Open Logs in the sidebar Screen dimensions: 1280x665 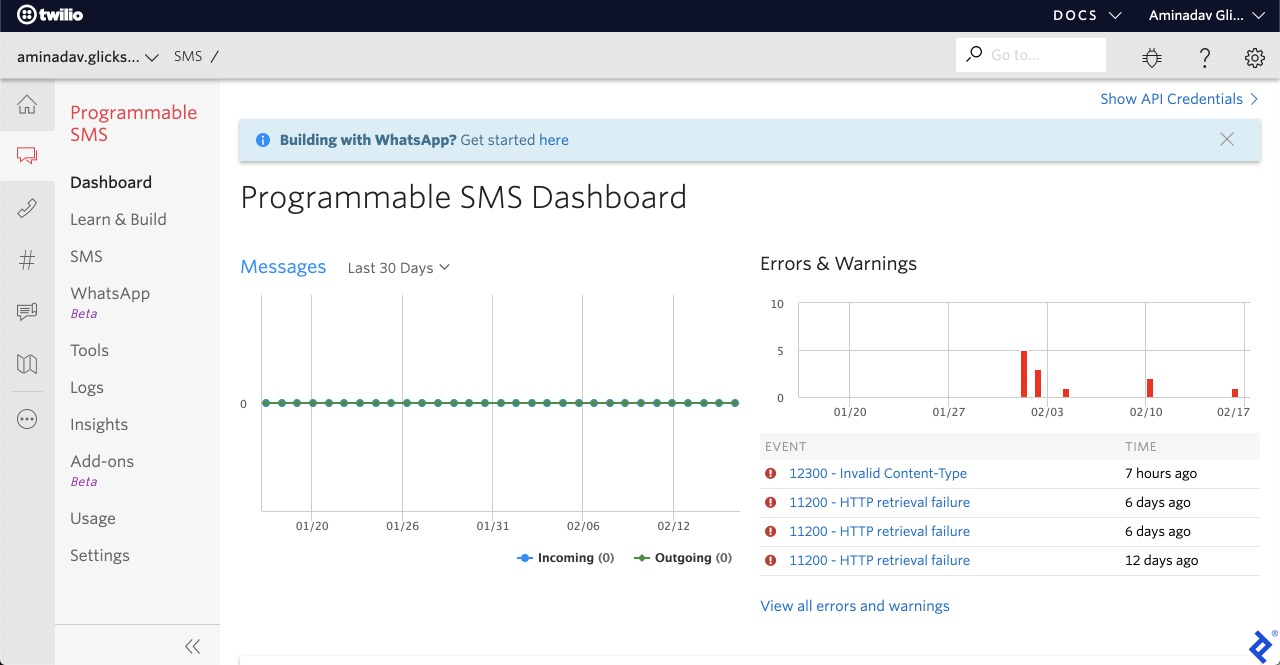(x=87, y=387)
